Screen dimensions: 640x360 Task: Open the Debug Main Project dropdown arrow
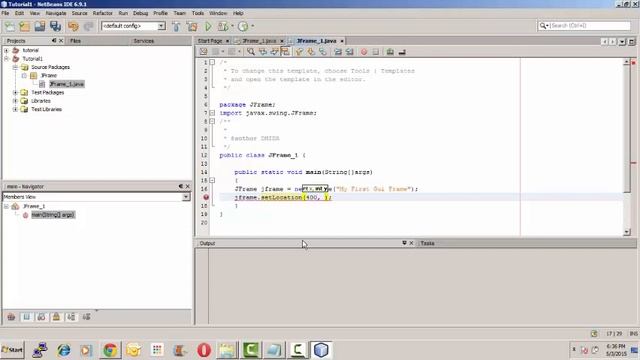click(x=232, y=26)
